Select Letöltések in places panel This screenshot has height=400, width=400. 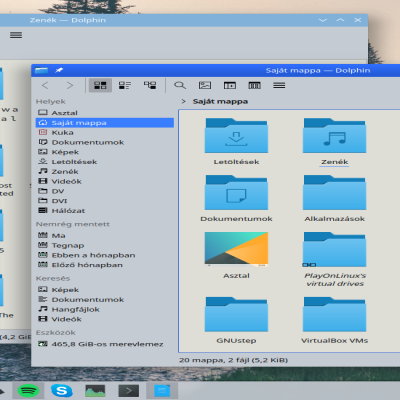pos(105,162)
